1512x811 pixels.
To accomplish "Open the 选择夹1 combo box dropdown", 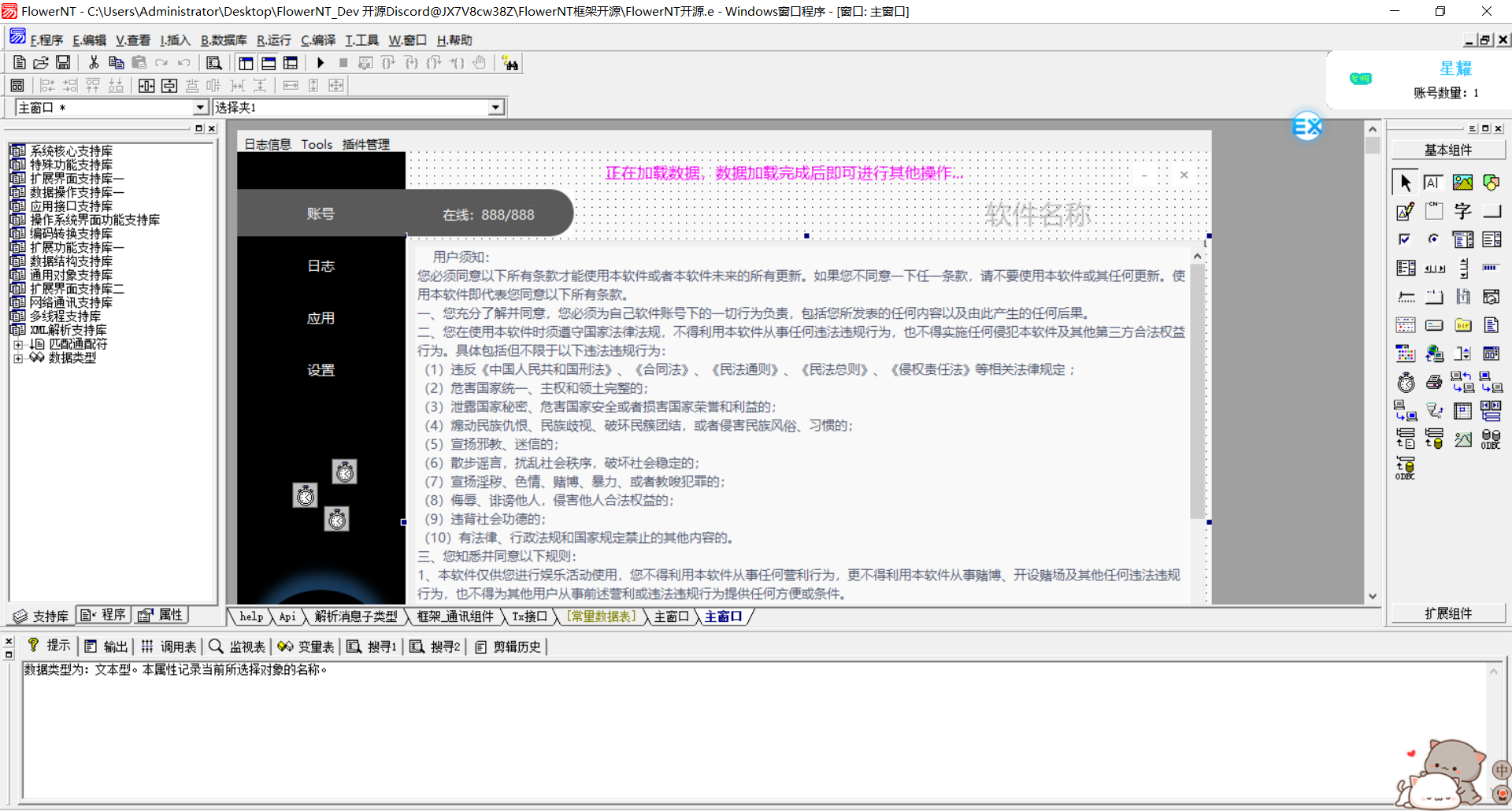I will pos(495,107).
